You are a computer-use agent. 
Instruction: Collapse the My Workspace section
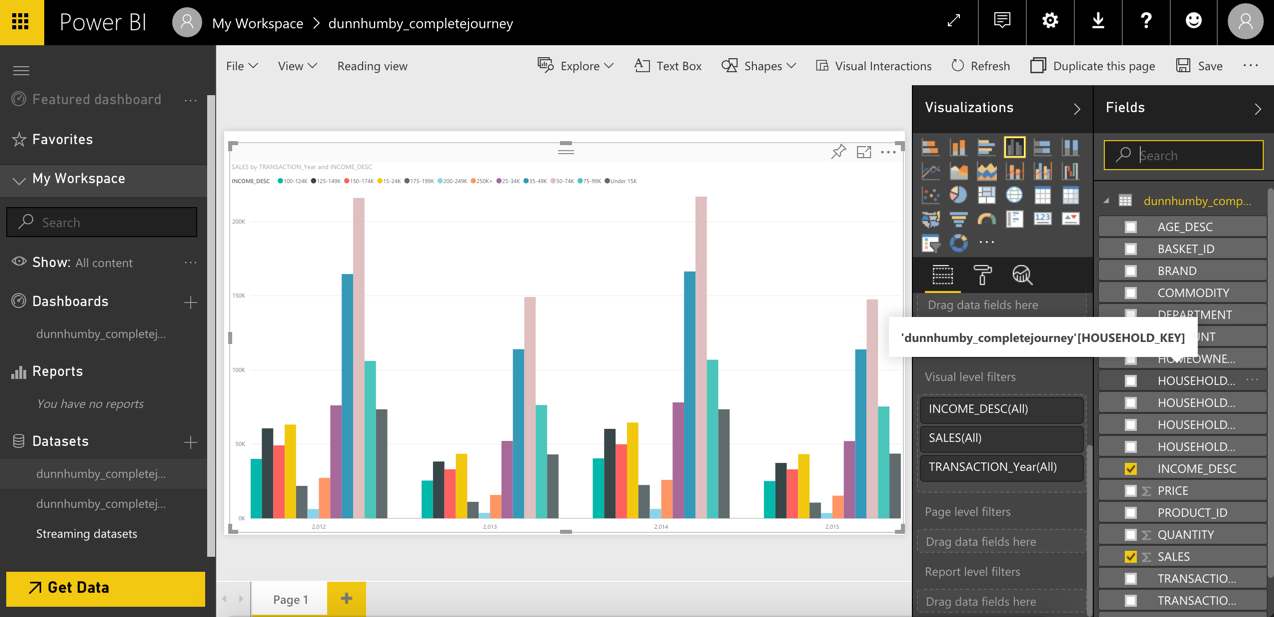(x=18, y=180)
